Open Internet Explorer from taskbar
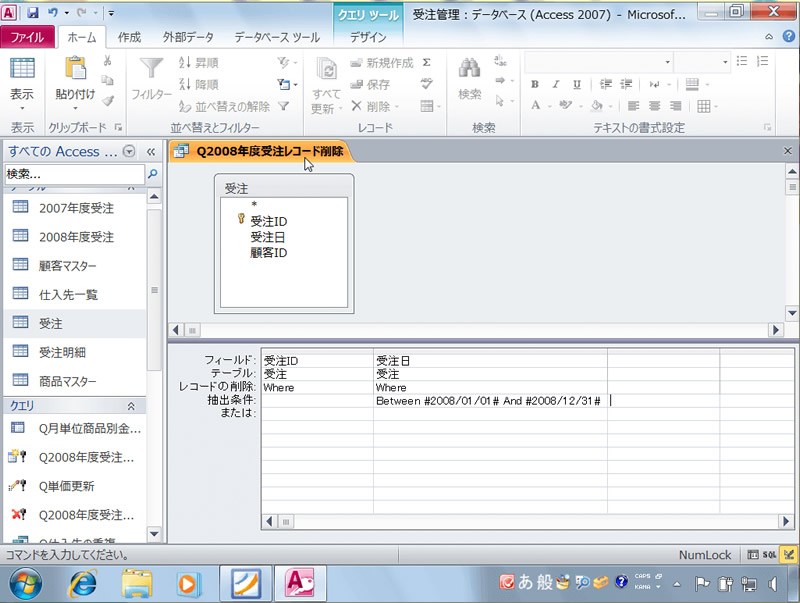Image resolution: width=800 pixels, height=603 pixels. tap(82, 583)
